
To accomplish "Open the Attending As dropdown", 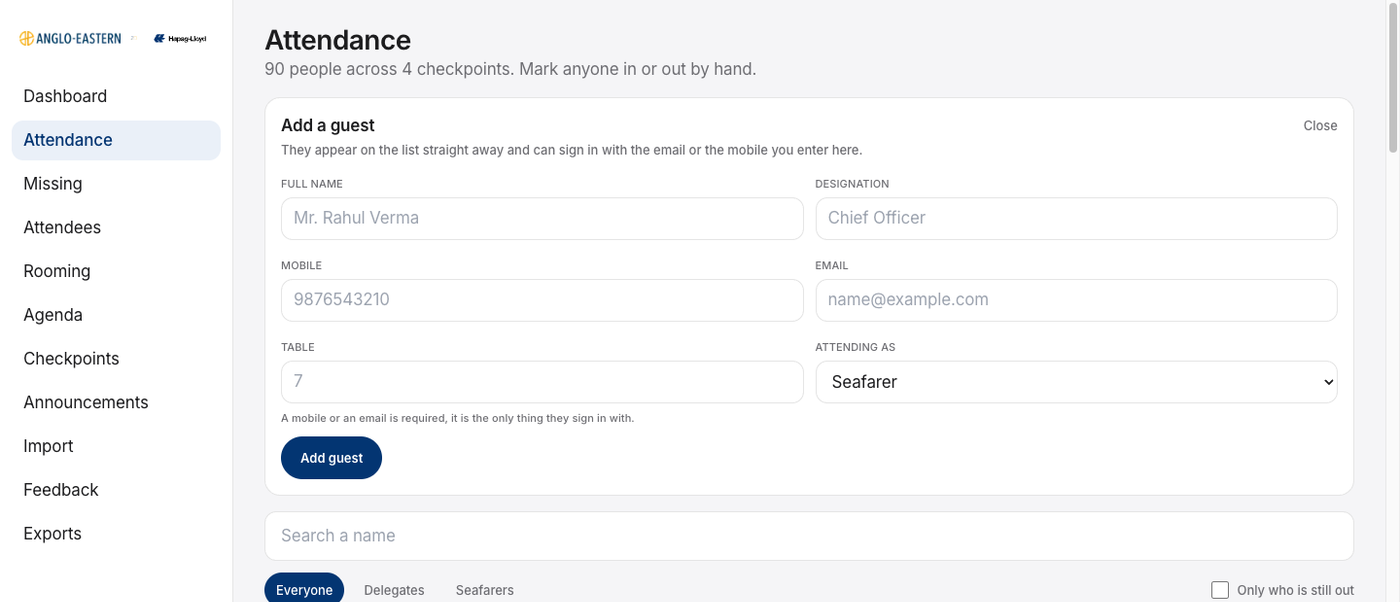I will (1076, 382).
